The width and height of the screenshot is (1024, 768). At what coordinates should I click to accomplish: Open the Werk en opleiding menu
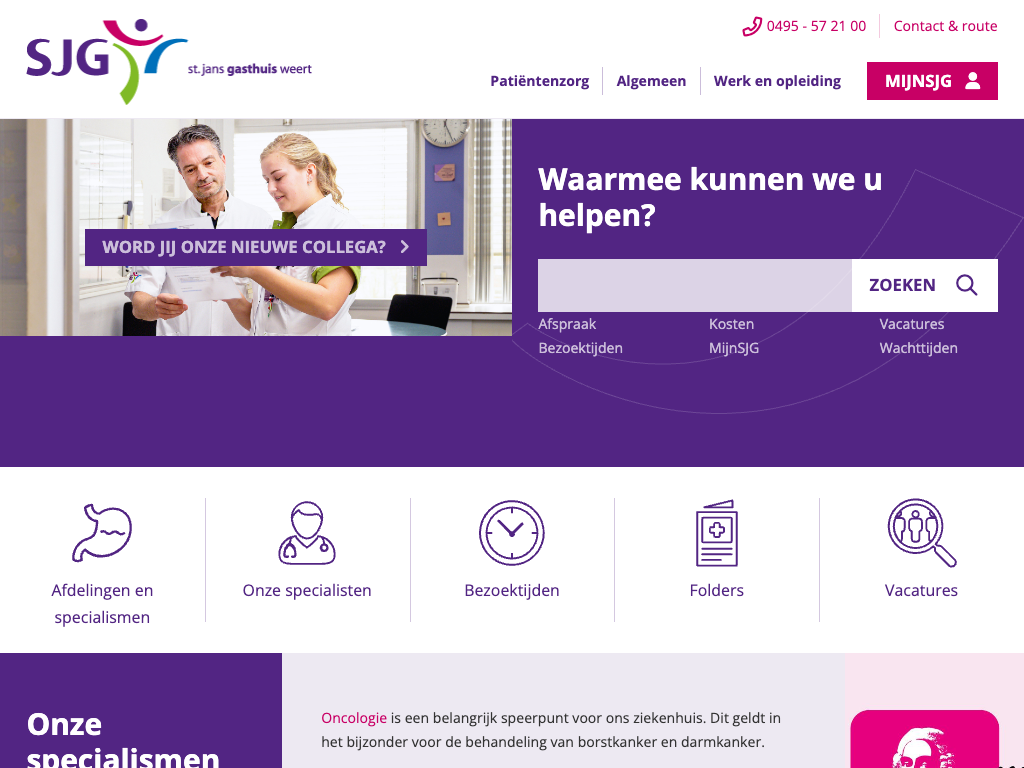pyautogui.click(x=777, y=81)
